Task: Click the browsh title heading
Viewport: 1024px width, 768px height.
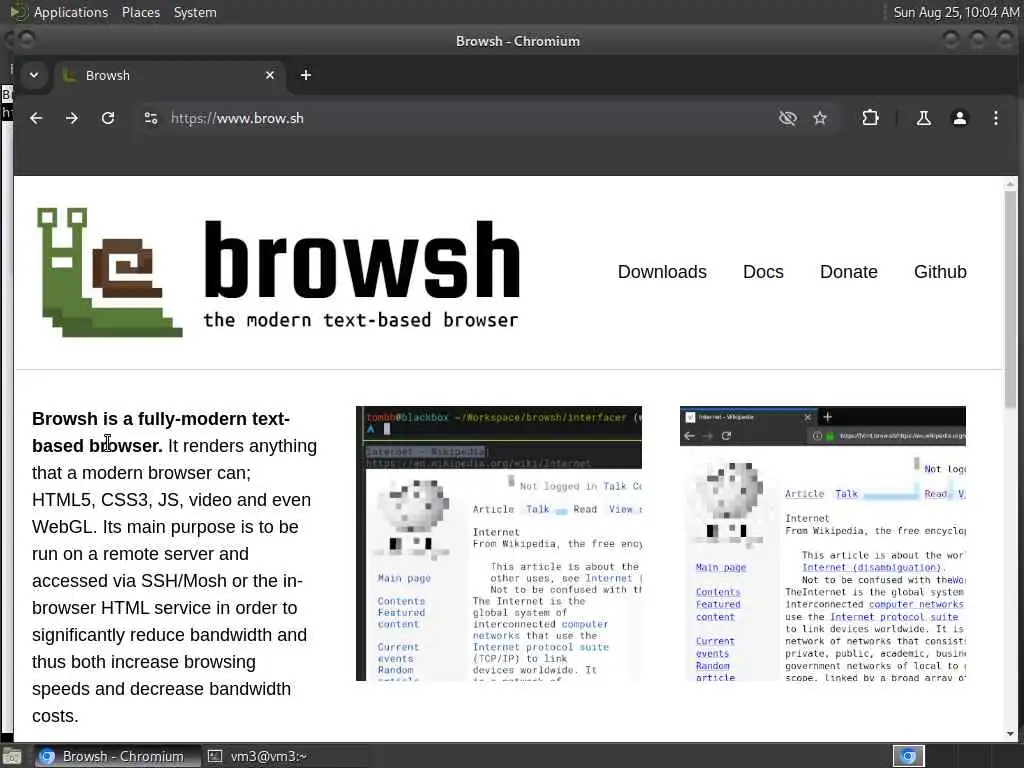Action: 362,259
